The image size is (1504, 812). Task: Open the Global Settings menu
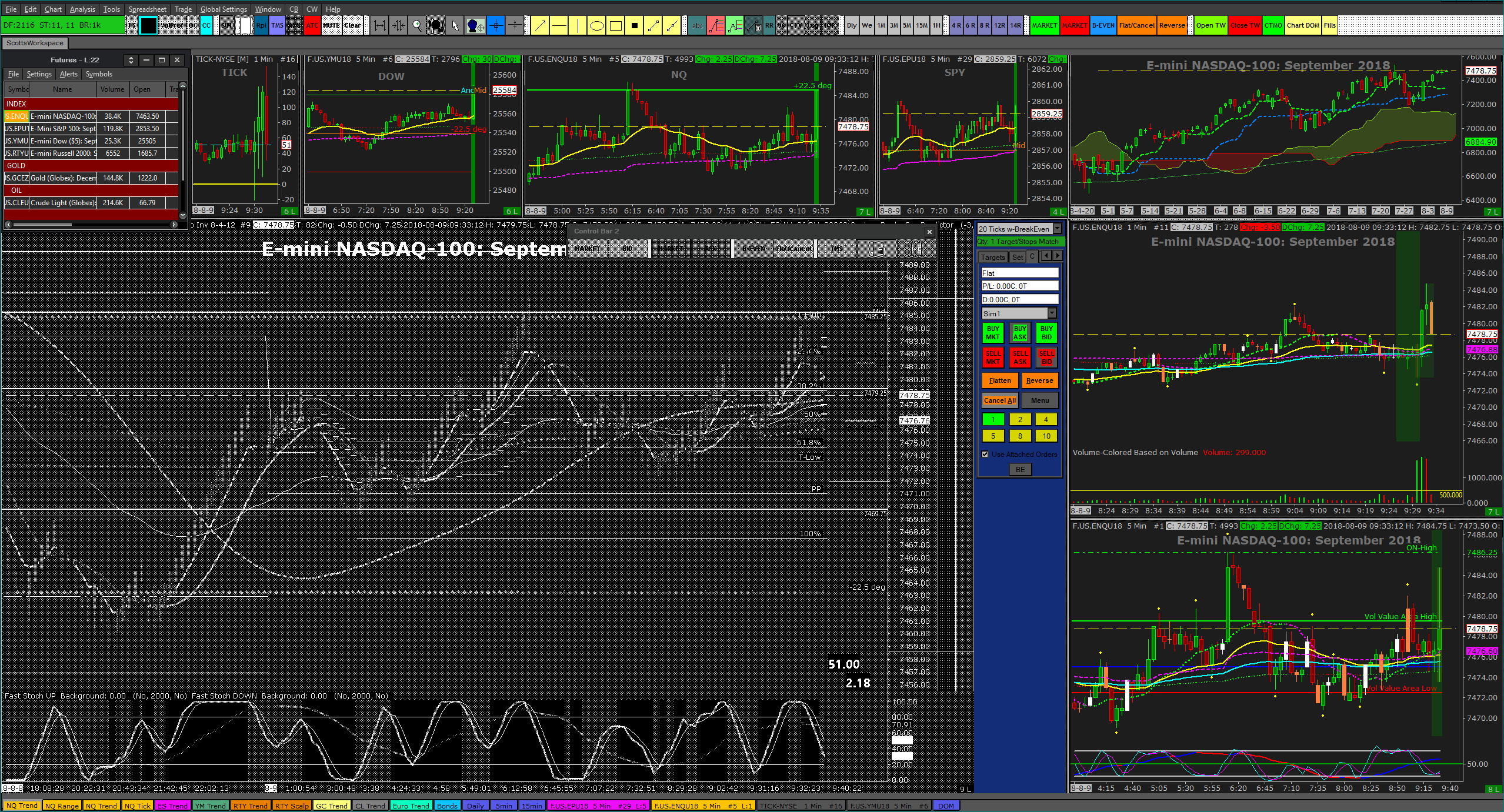click(x=224, y=9)
